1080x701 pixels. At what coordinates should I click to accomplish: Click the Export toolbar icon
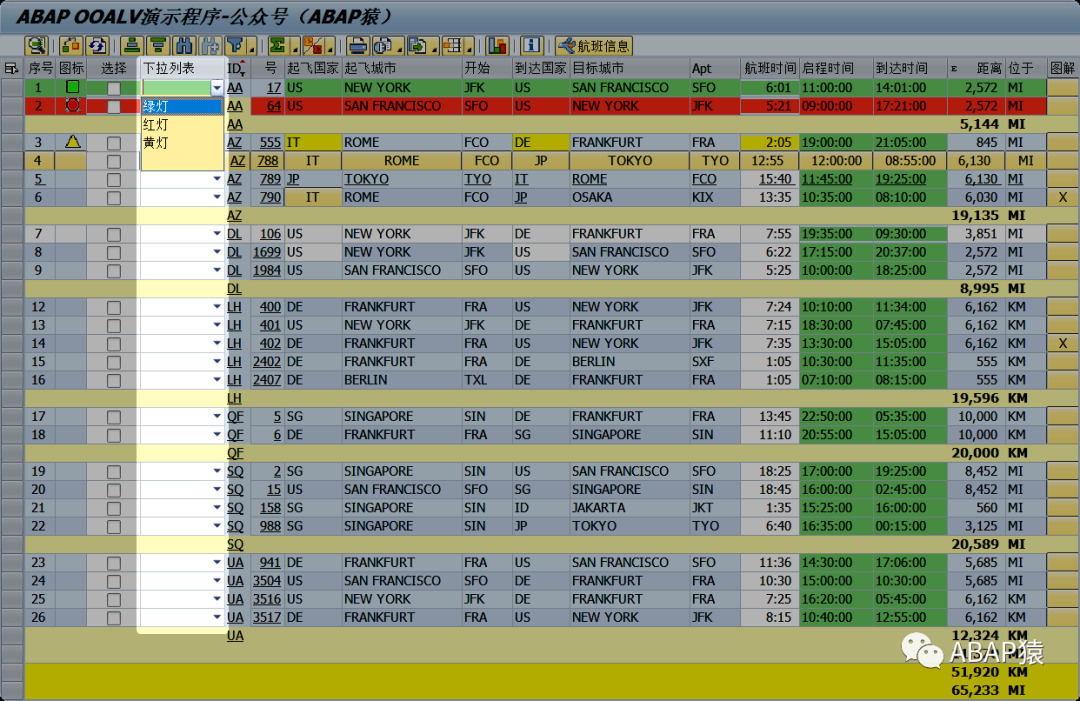(x=417, y=46)
